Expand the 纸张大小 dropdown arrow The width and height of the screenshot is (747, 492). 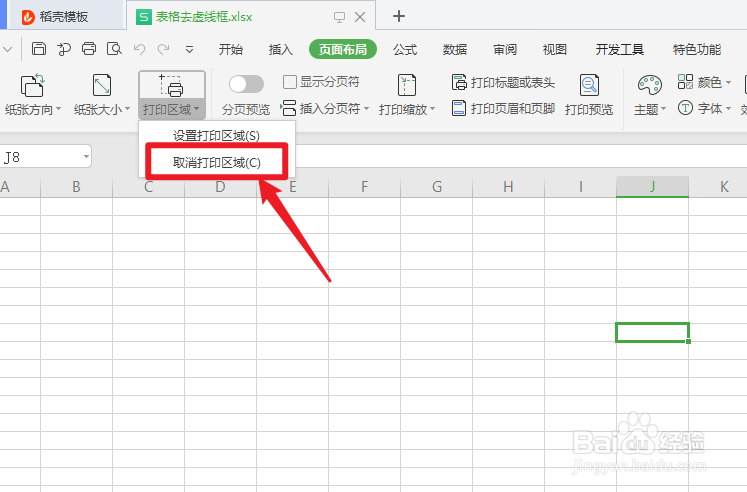click(127, 109)
